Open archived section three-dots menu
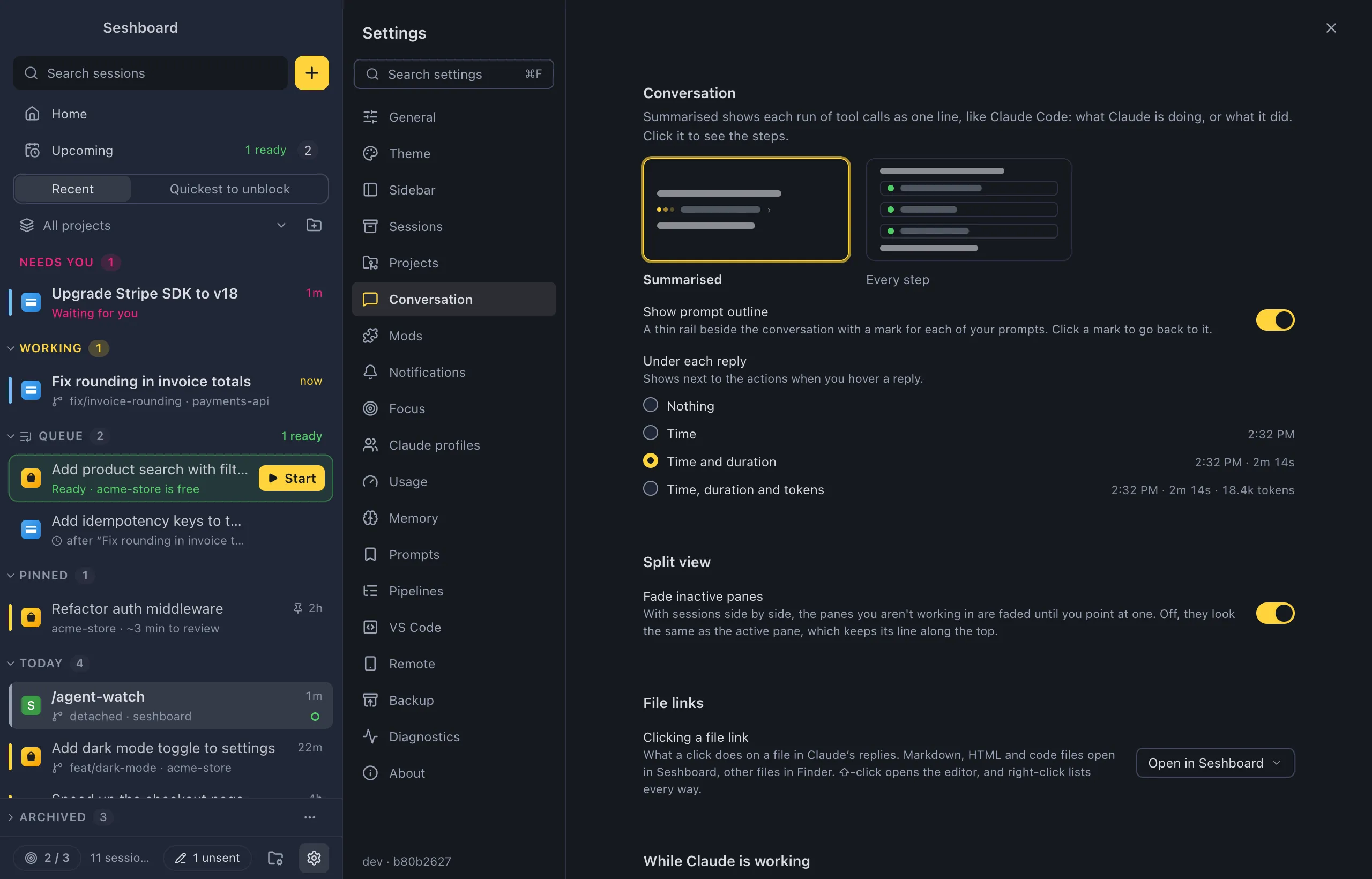1372x879 pixels. (310, 817)
